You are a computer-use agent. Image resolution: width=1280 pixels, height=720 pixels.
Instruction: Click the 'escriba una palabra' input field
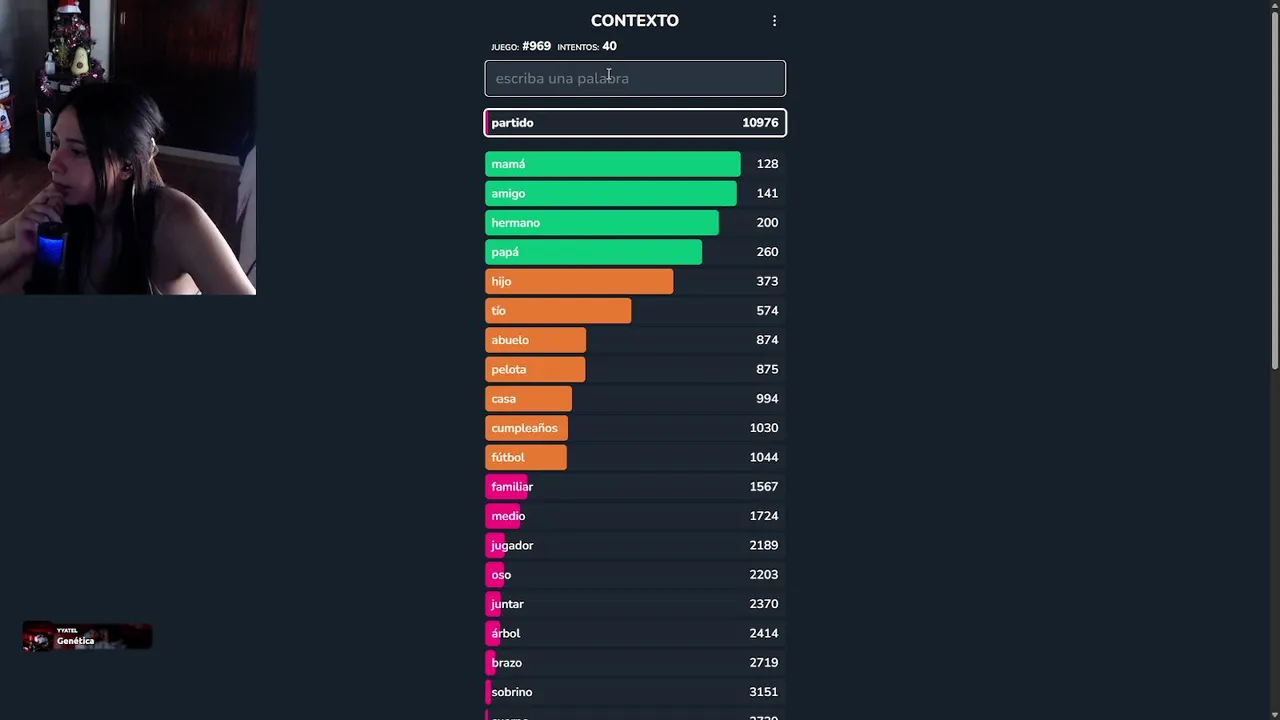(635, 78)
